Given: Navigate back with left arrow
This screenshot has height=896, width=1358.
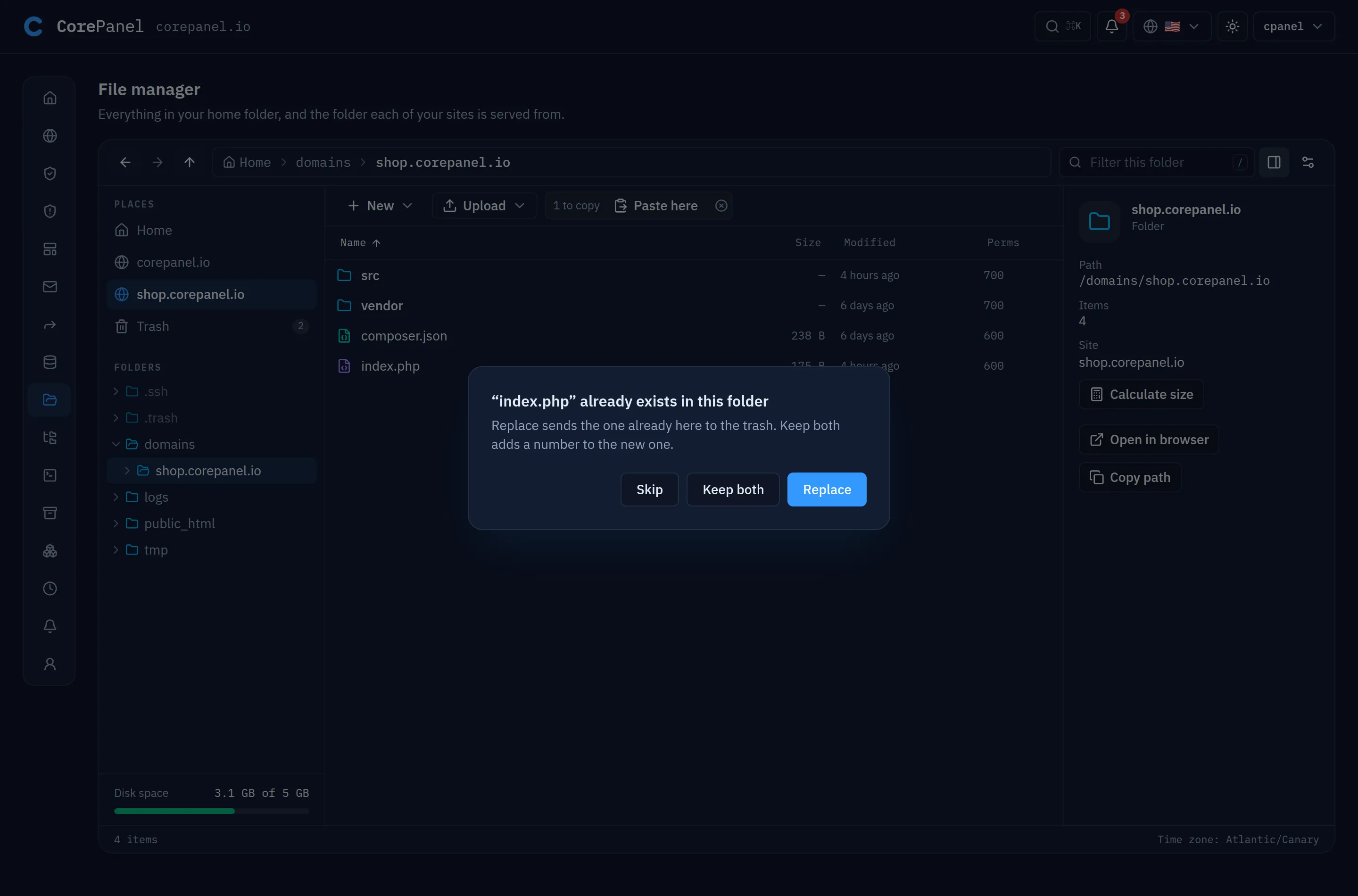Looking at the screenshot, I should pos(125,162).
